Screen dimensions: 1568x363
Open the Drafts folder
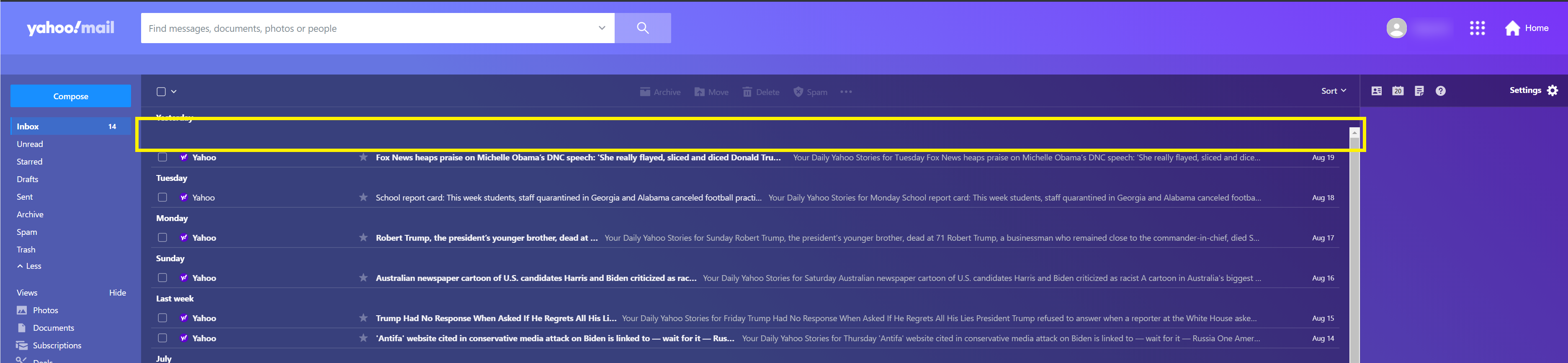pos(27,180)
